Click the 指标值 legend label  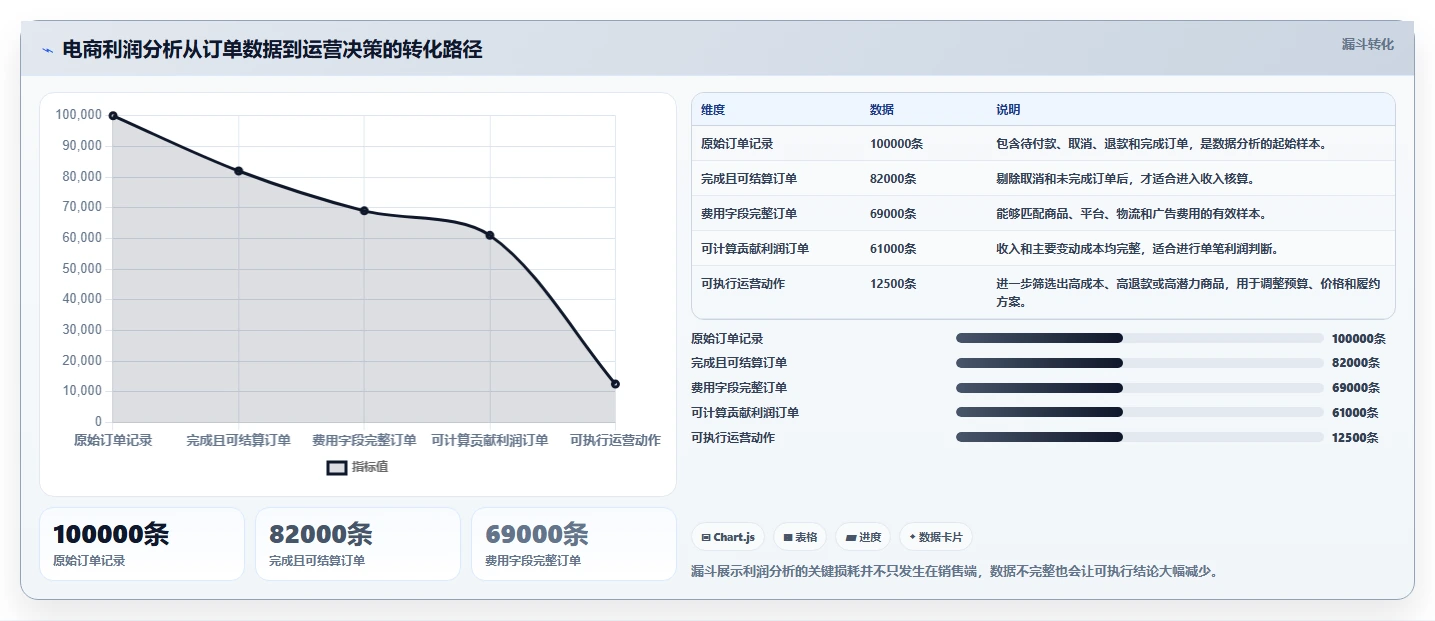[x=370, y=467]
